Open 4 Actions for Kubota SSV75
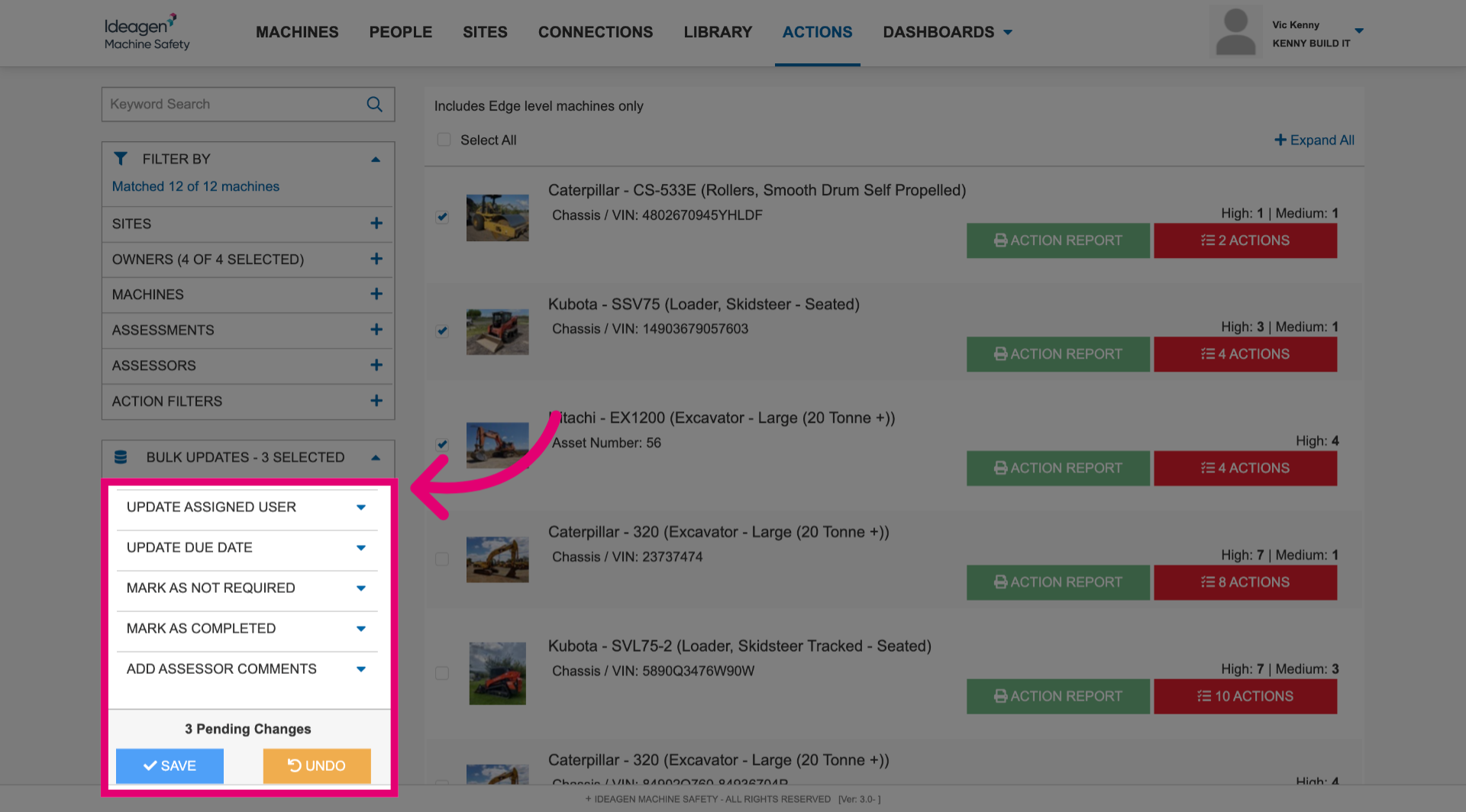The width and height of the screenshot is (1466, 812). [1245, 354]
